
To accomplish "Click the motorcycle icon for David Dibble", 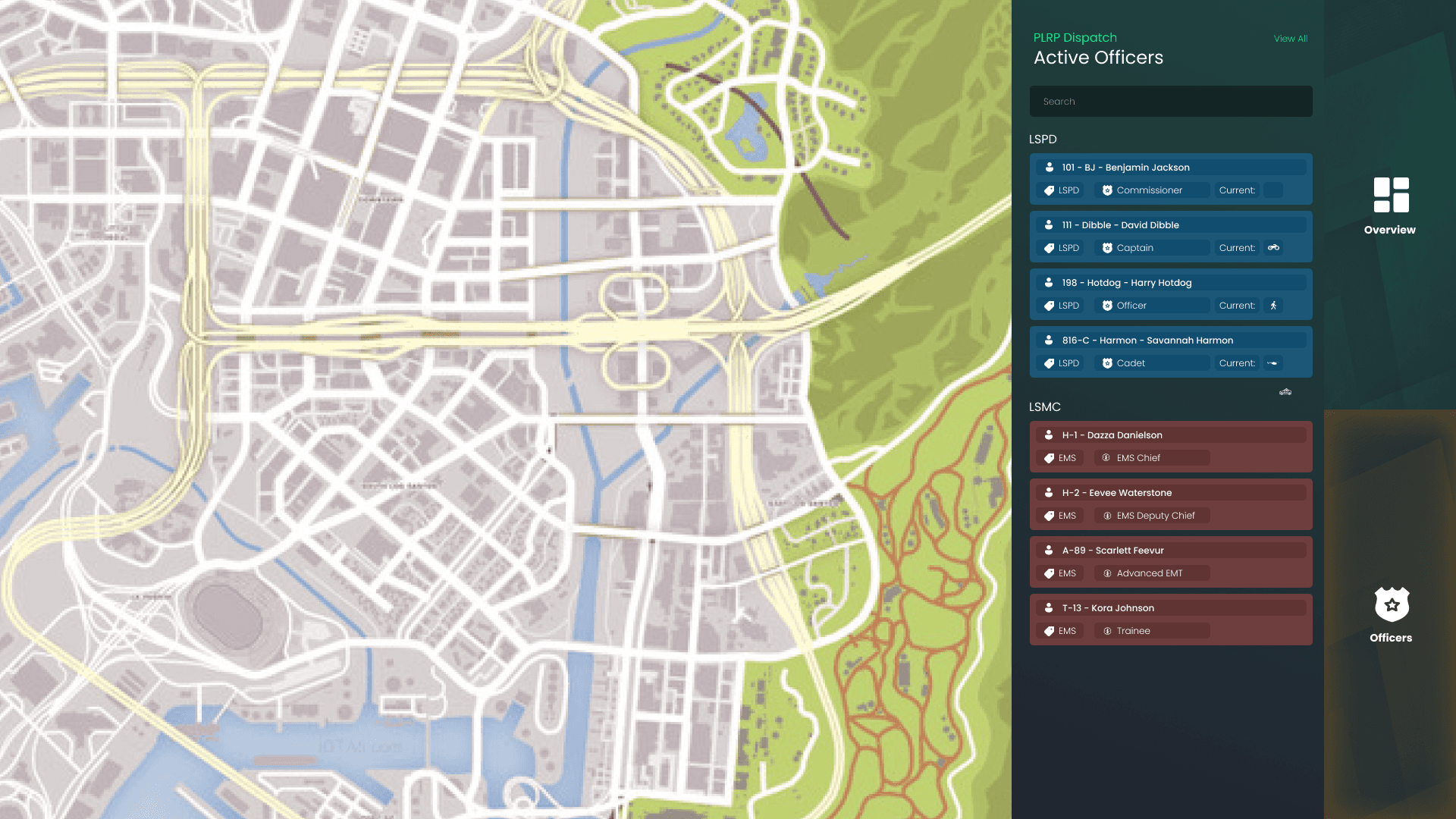I will 1273,248.
